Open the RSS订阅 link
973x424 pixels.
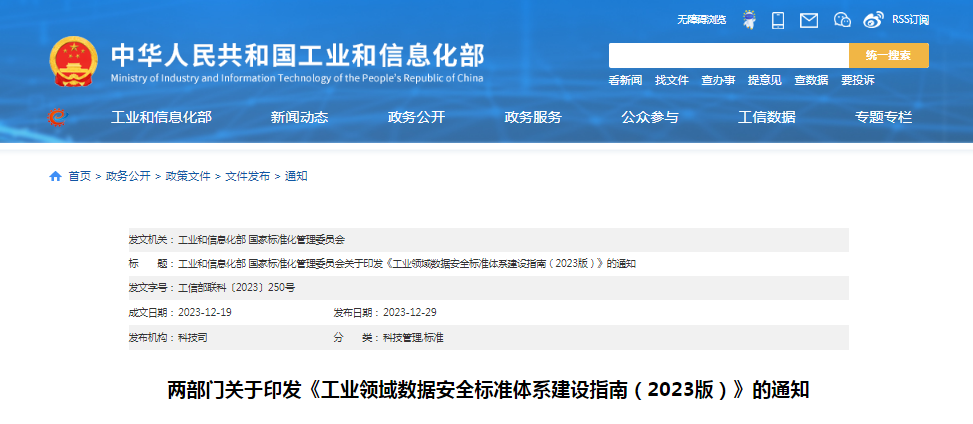(x=910, y=20)
